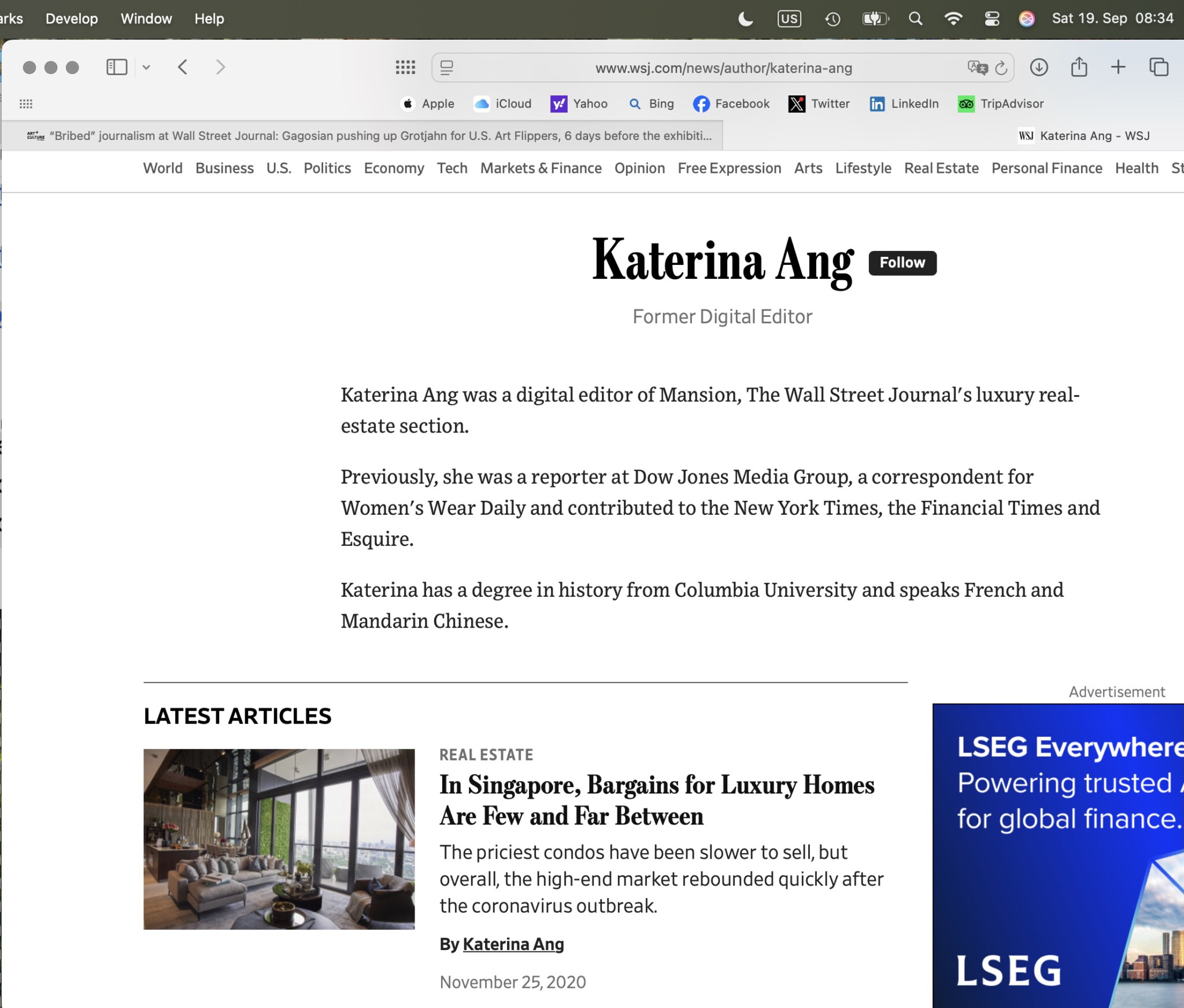Go to World section
Screen dimensions: 1184x1008
(x=163, y=168)
